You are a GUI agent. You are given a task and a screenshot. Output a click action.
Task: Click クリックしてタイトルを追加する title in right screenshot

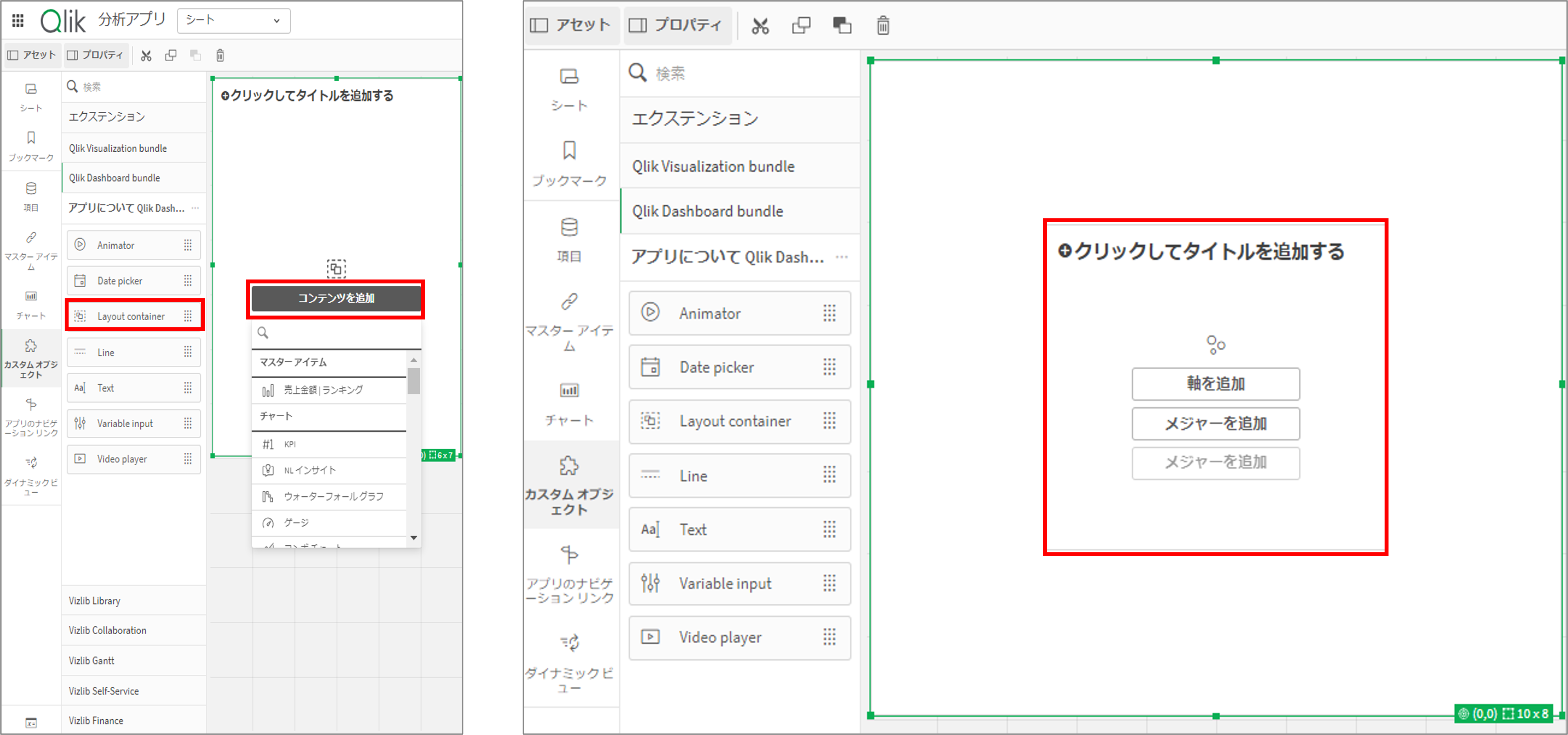[x=1202, y=251]
